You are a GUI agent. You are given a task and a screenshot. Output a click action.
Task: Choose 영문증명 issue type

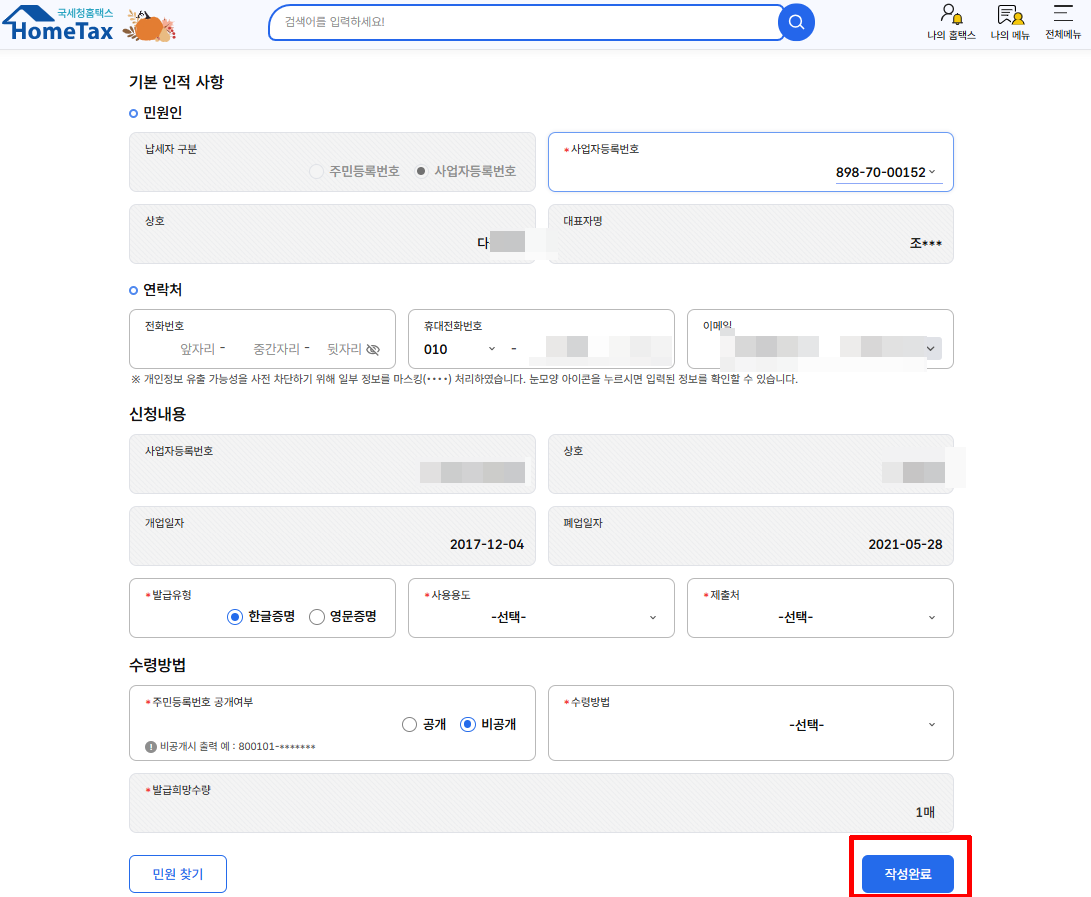click(x=317, y=617)
